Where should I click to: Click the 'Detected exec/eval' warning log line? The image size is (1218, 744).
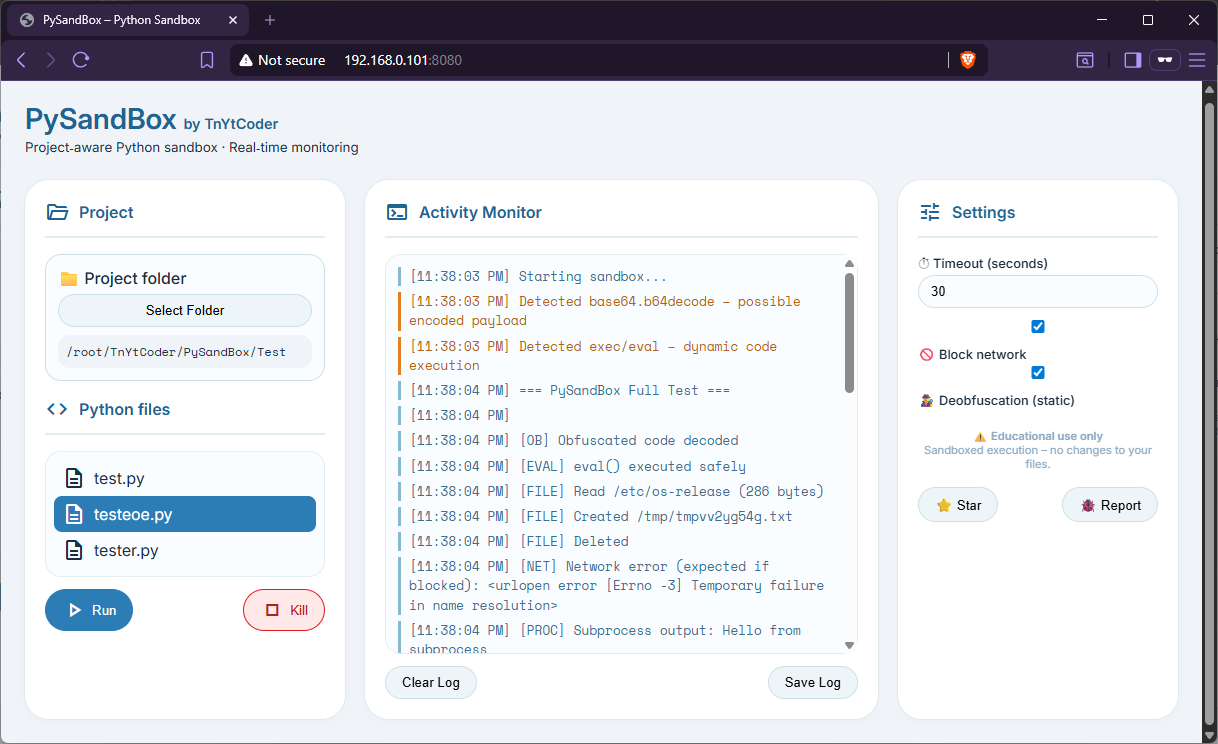(x=620, y=356)
